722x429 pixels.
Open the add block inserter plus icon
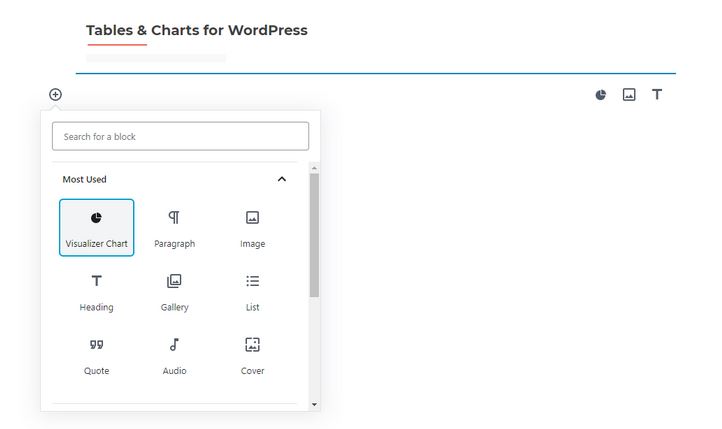coord(55,94)
